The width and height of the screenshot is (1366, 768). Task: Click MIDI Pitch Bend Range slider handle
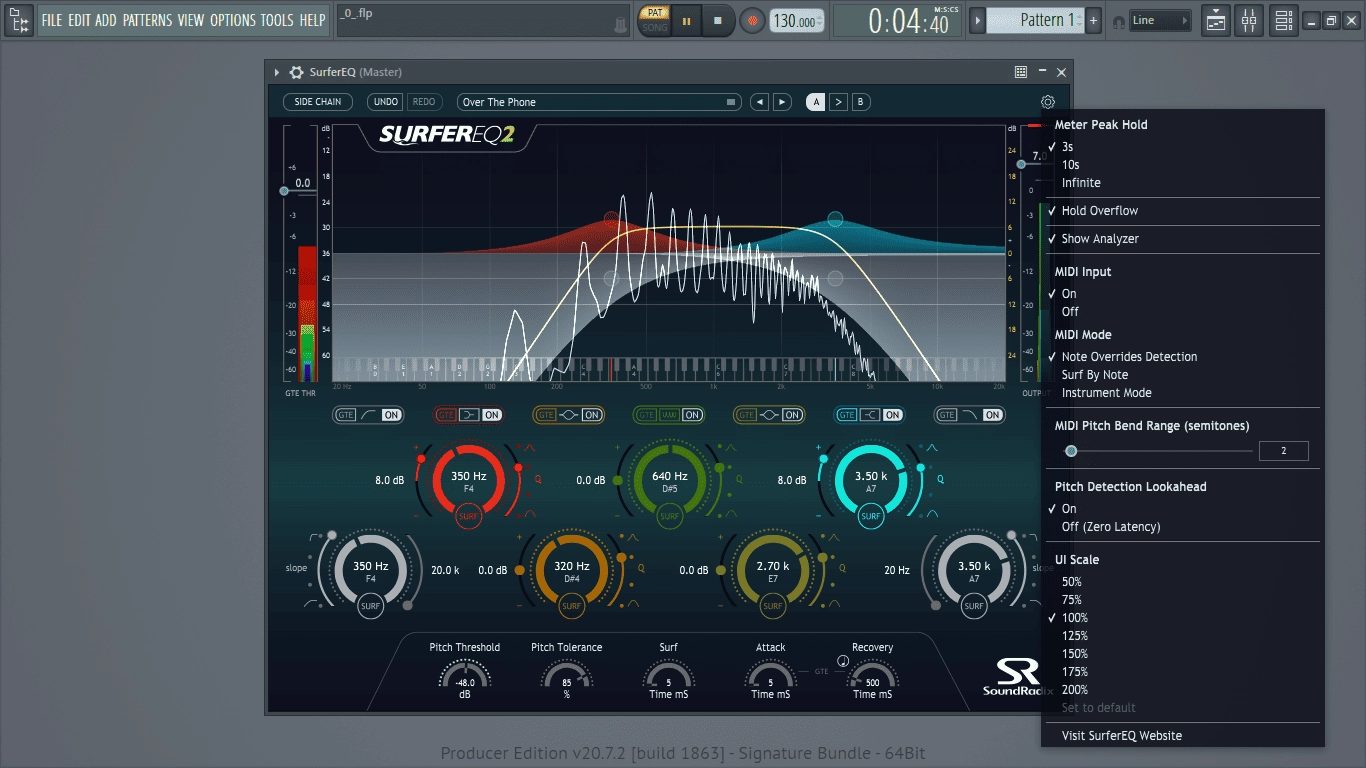point(1071,451)
